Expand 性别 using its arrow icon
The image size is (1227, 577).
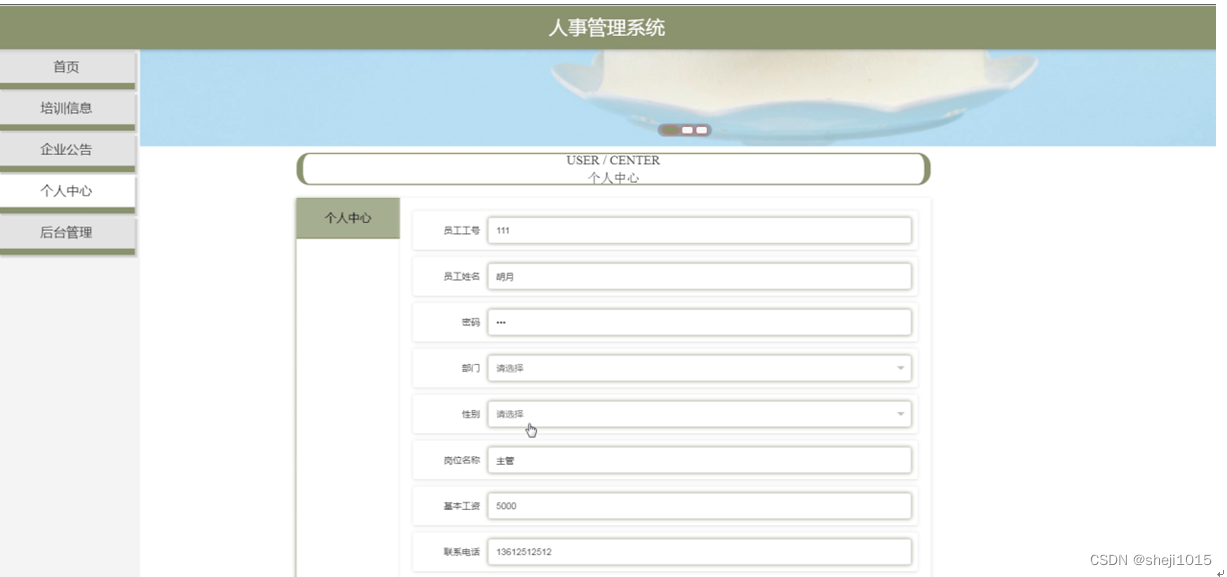coord(900,414)
